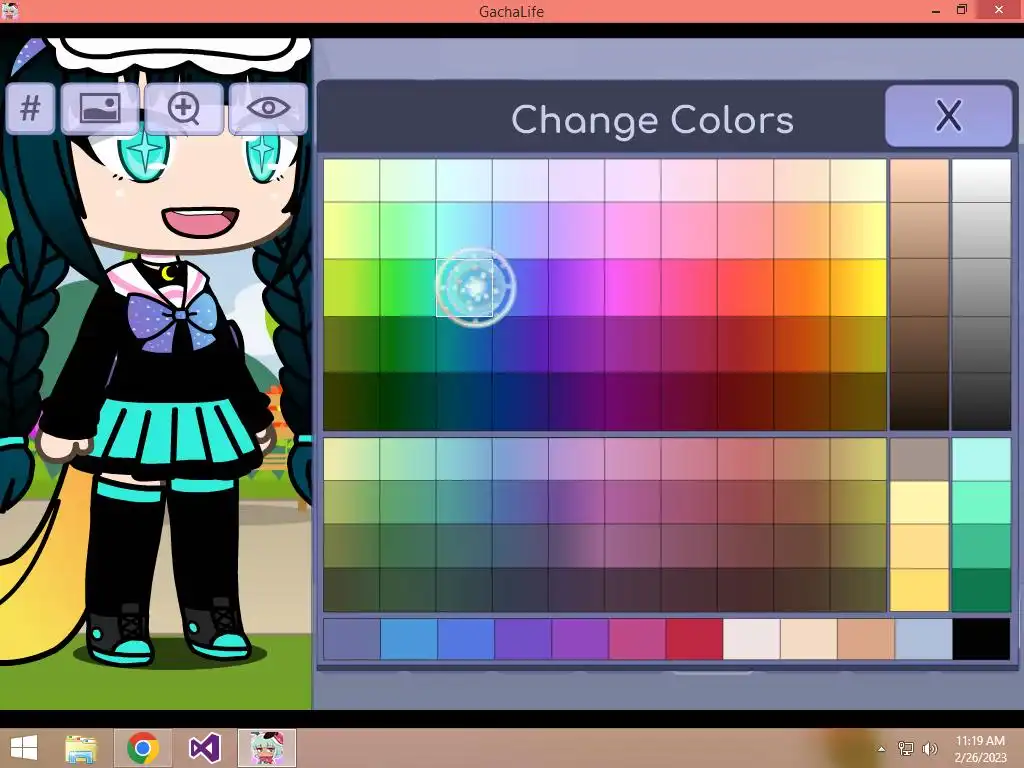
Task: Pick the darkest brown at the bottom of the skin tone column
Action: 920,402
